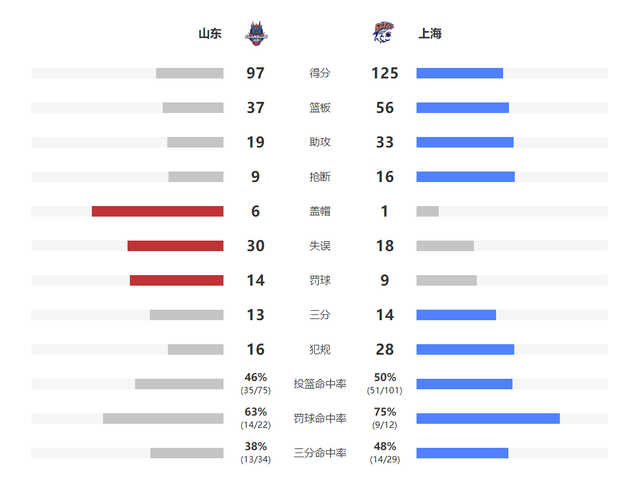Click Shandong's score value 97
The width and height of the screenshot is (640, 504).
[x=256, y=73]
